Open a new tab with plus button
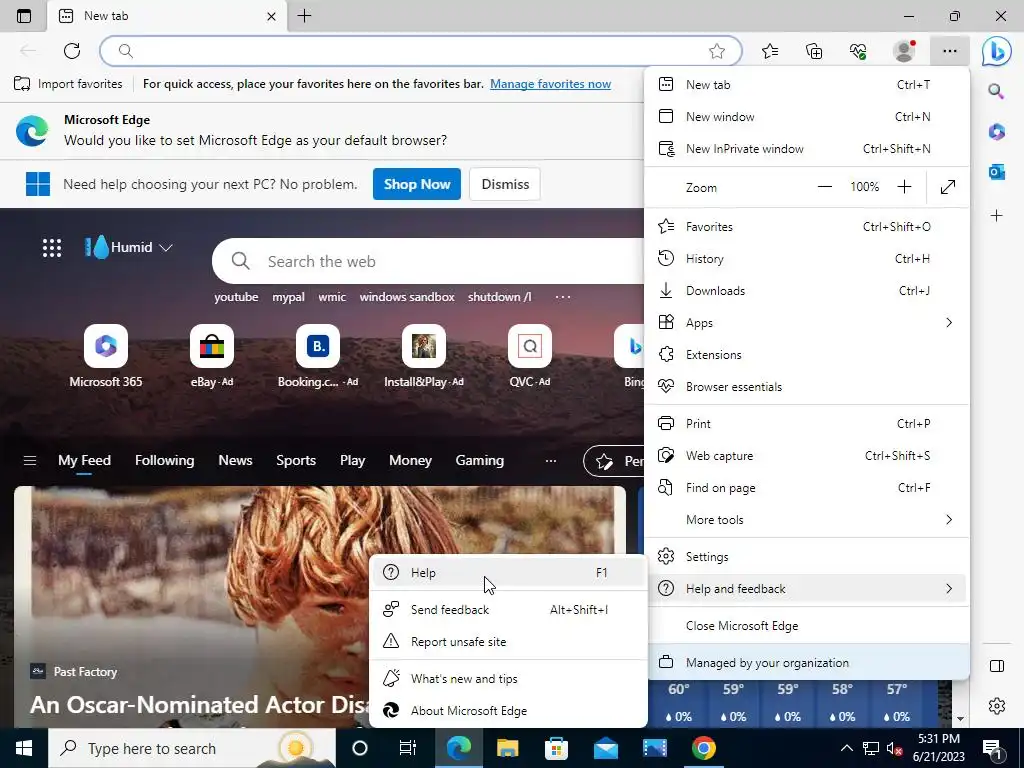1024x768 pixels. coord(304,16)
